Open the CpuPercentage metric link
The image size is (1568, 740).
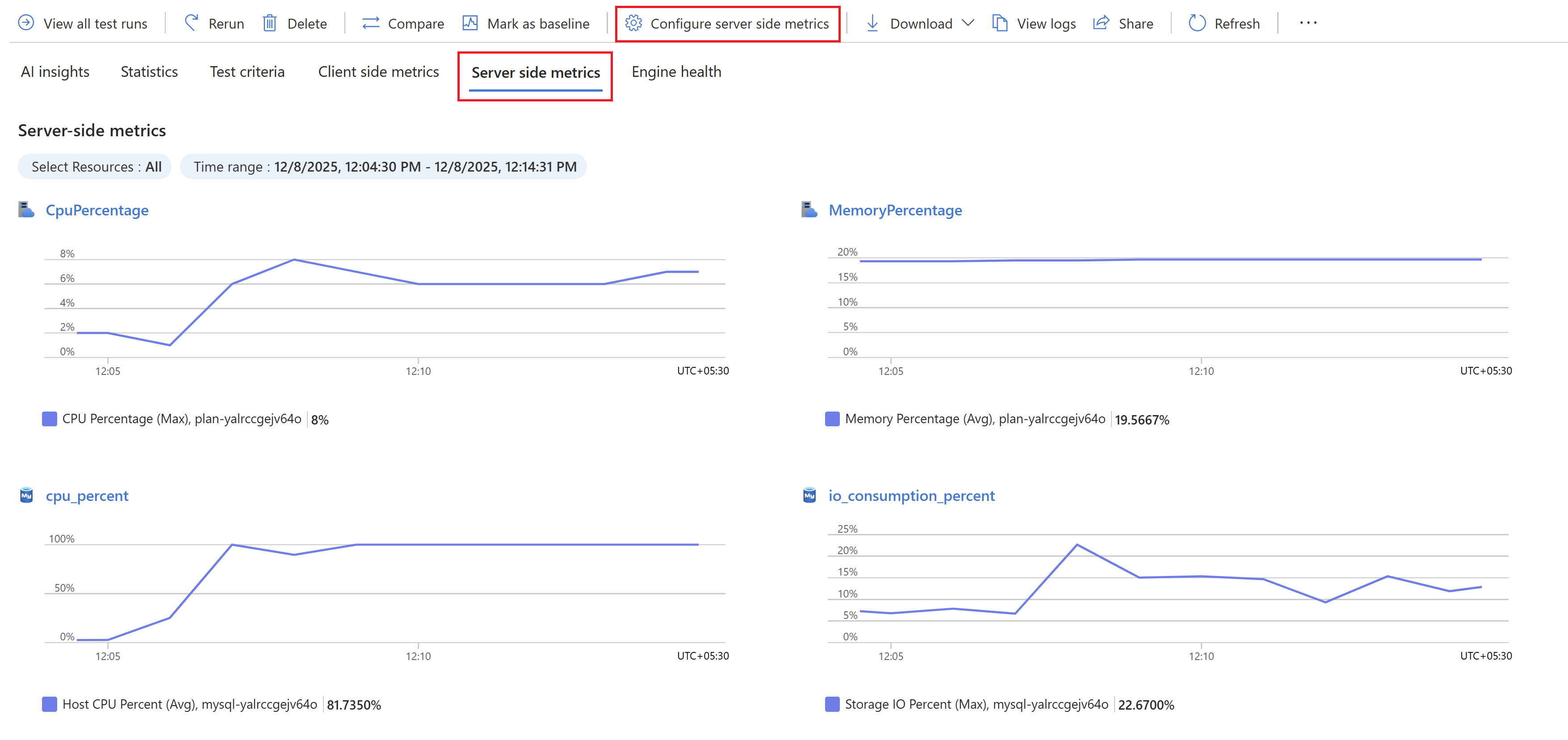[97, 210]
